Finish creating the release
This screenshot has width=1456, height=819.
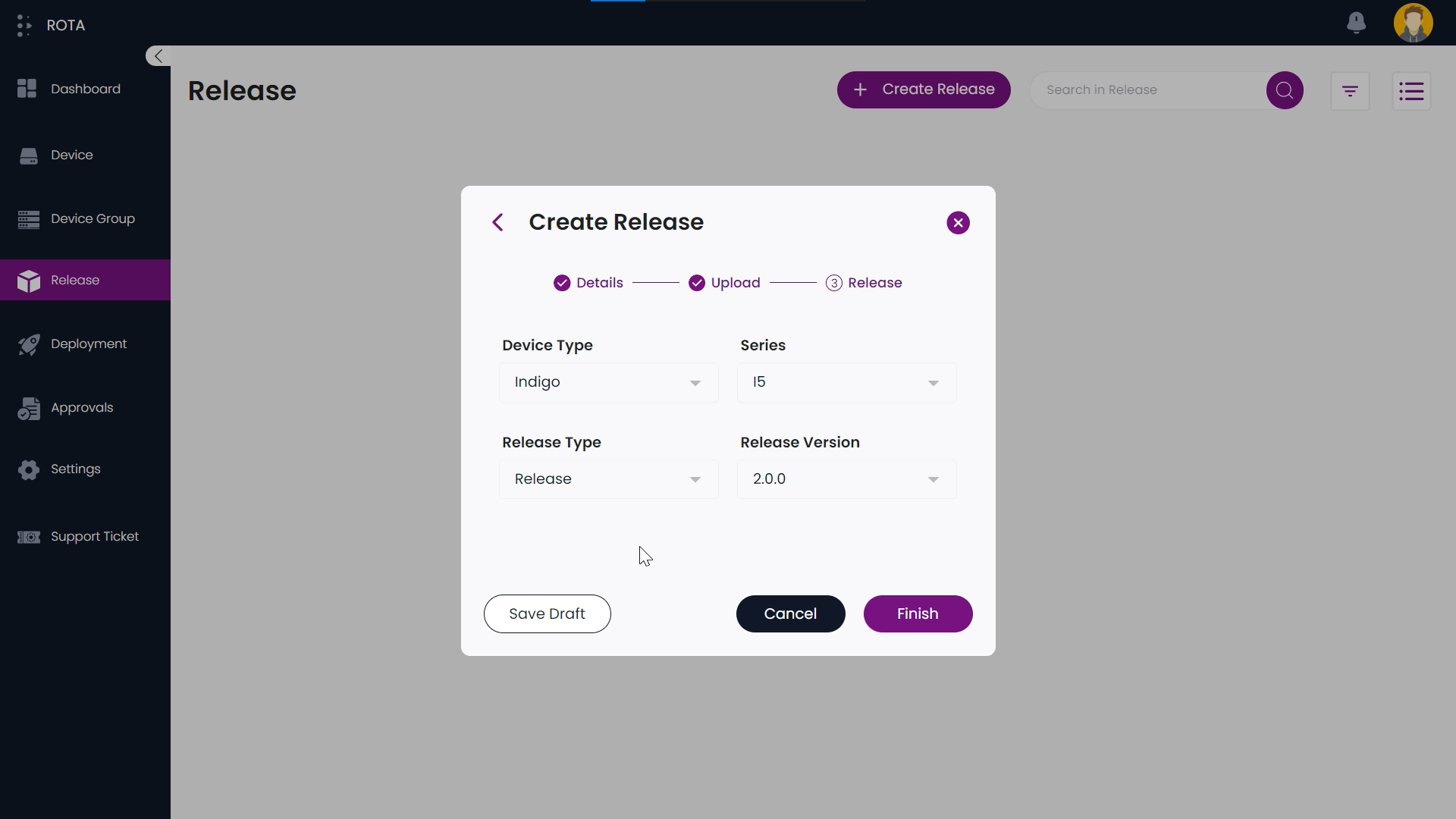918,613
